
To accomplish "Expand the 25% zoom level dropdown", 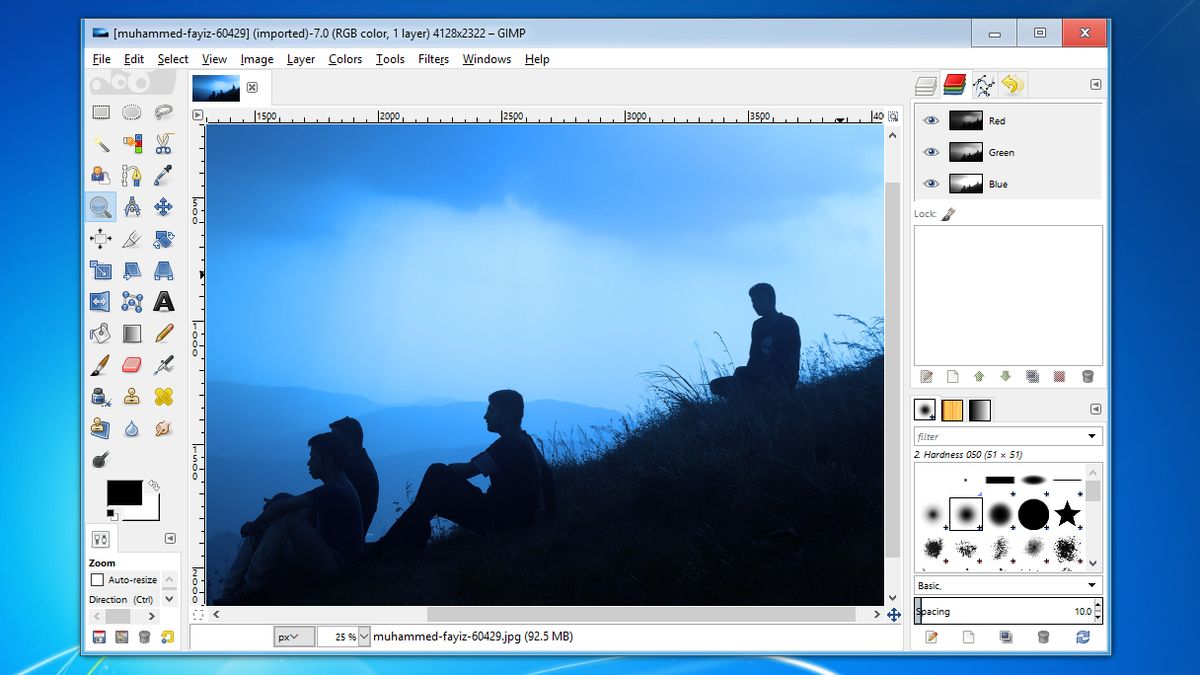I will tap(363, 636).
